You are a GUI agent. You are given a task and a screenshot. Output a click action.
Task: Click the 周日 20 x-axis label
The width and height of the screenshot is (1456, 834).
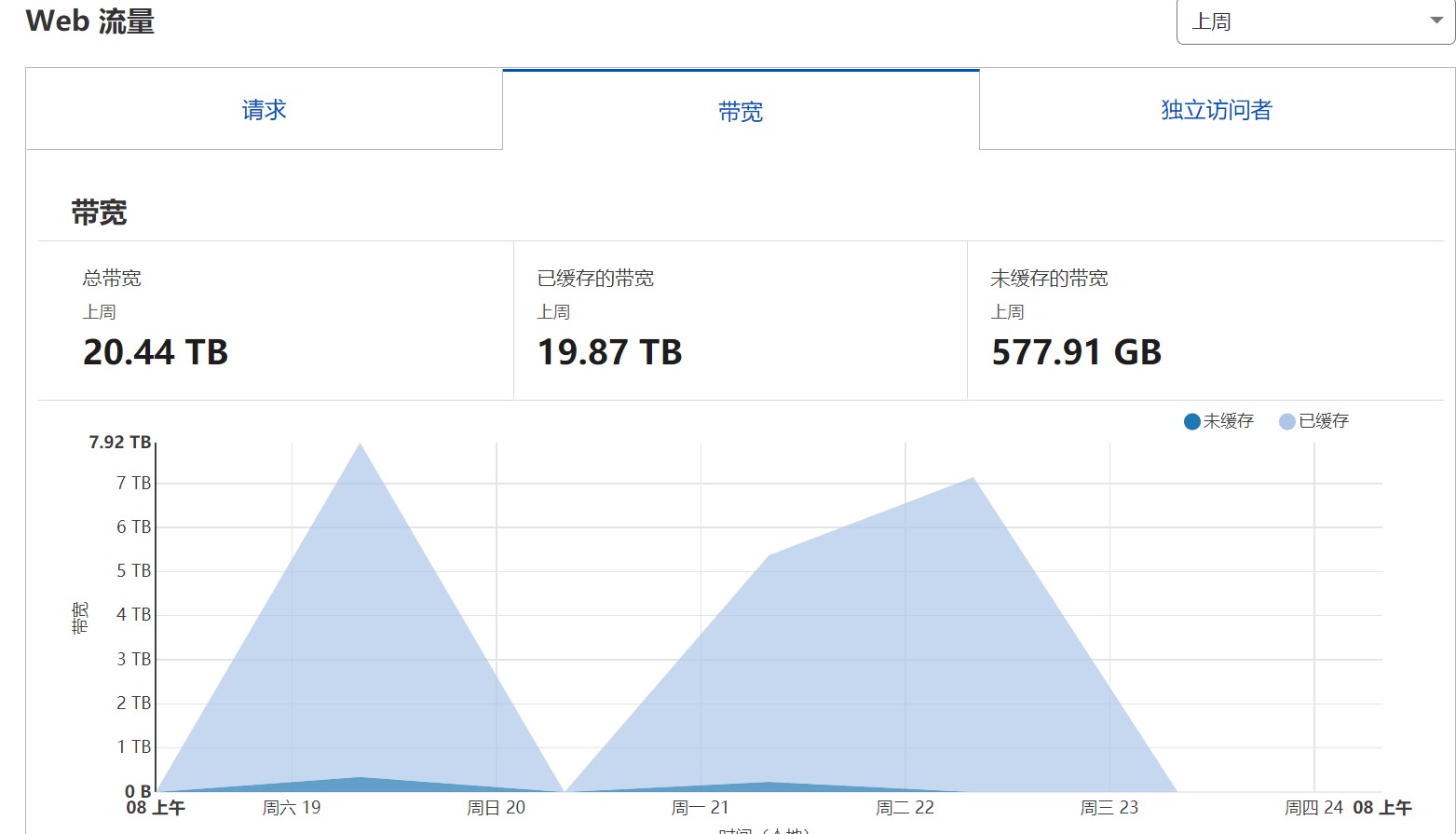(x=496, y=808)
